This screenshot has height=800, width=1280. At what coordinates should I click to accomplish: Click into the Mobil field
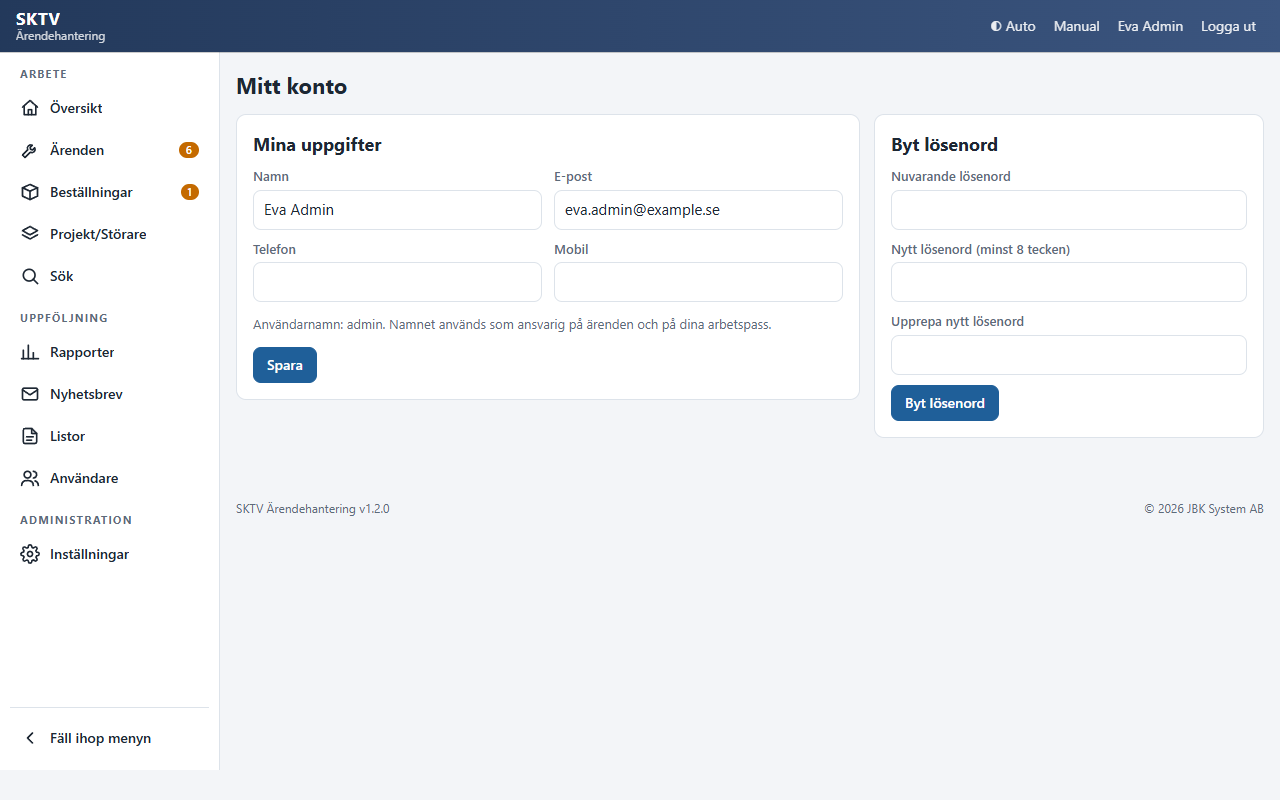point(698,282)
